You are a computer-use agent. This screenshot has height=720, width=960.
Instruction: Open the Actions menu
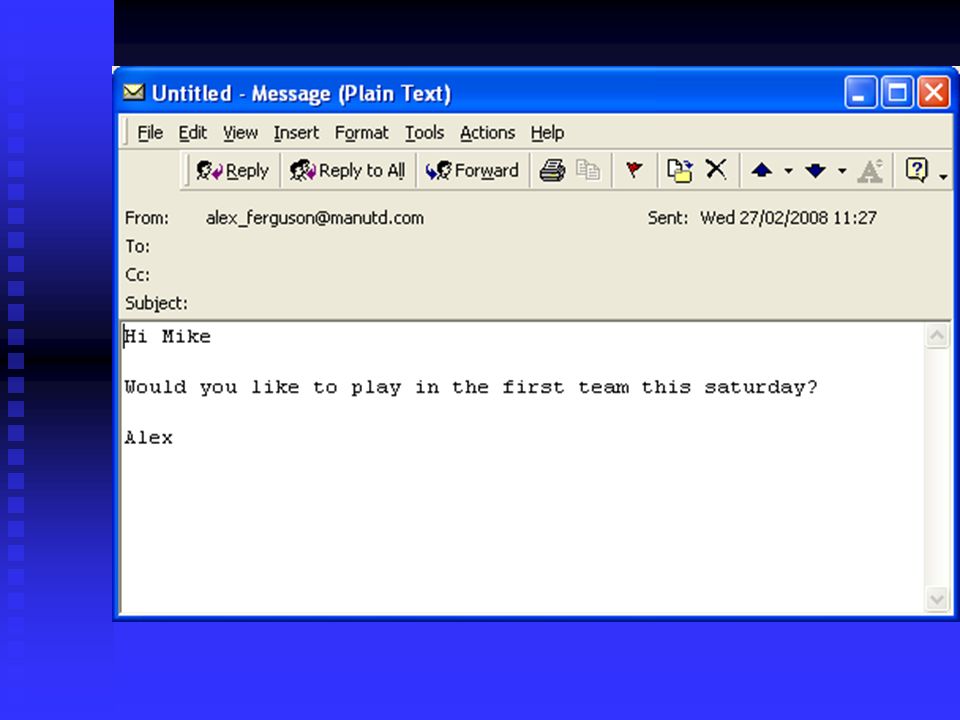pyautogui.click(x=487, y=133)
